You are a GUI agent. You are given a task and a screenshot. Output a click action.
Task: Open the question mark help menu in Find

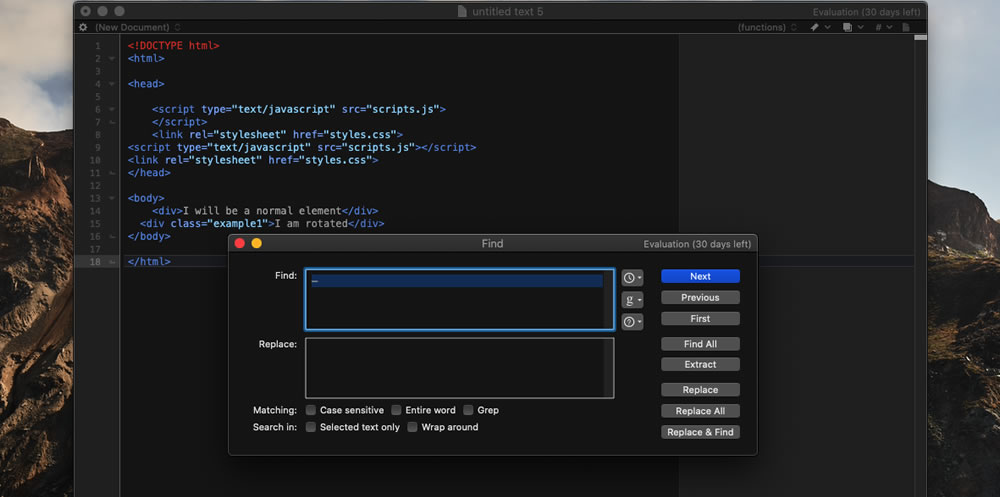[632, 322]
